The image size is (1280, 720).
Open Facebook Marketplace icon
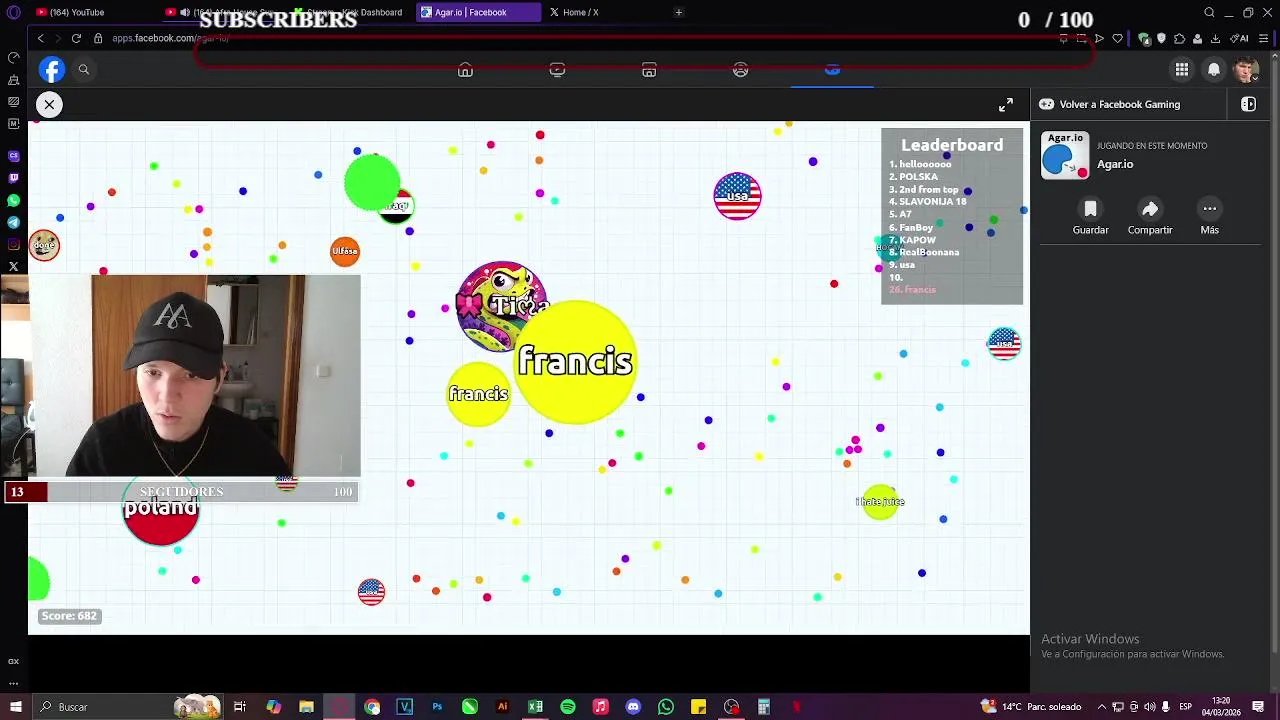(x=649, y=70)
